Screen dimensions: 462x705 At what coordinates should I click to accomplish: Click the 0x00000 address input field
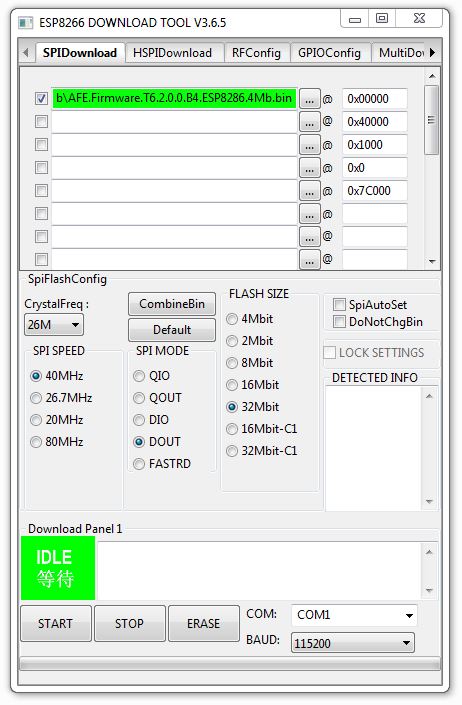click(x=375, y=99)
